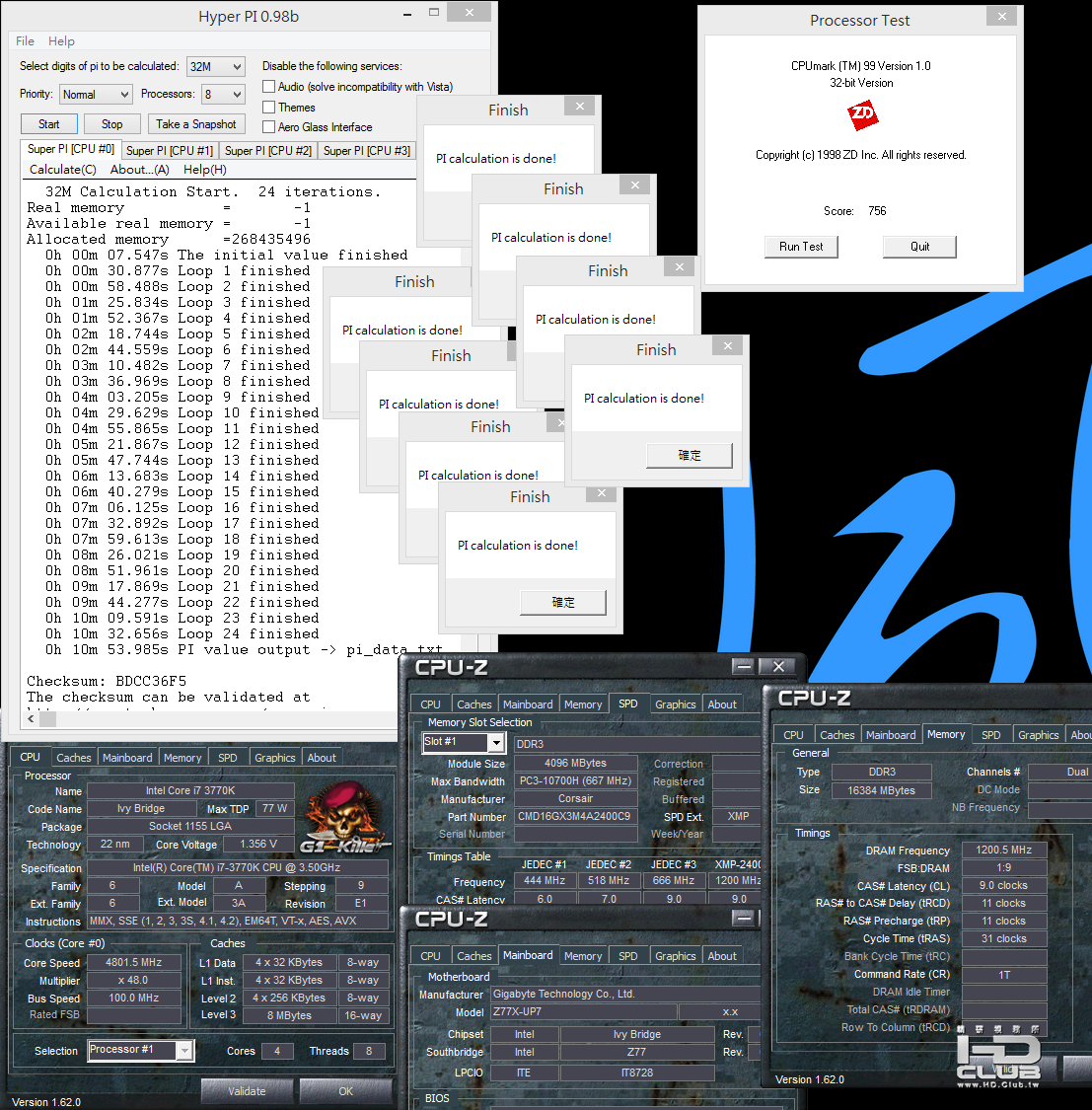Switch to Super PI [CPU #2] tab
1092x1110 pixels.
268,151
